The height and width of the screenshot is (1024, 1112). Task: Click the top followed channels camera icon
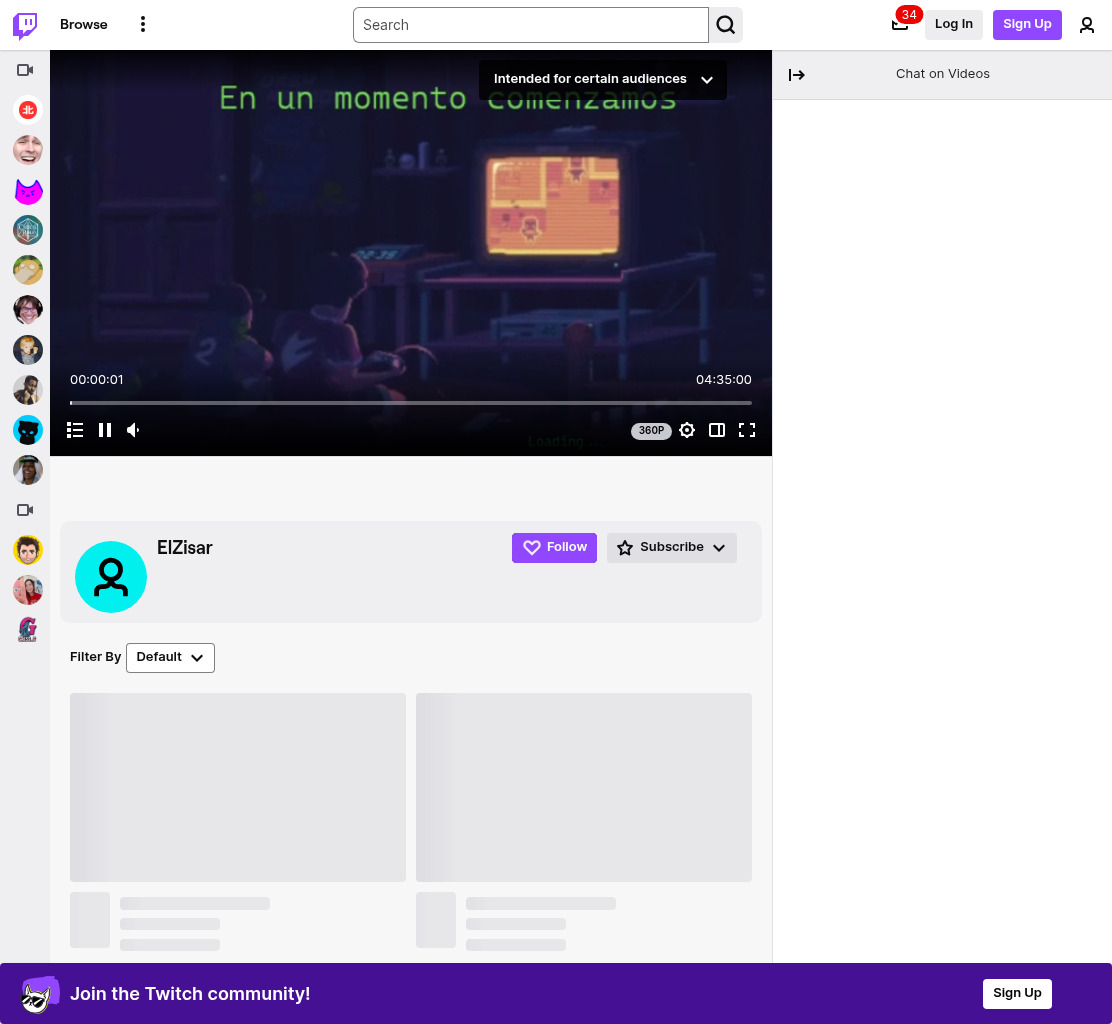click(x=26, y=70)
